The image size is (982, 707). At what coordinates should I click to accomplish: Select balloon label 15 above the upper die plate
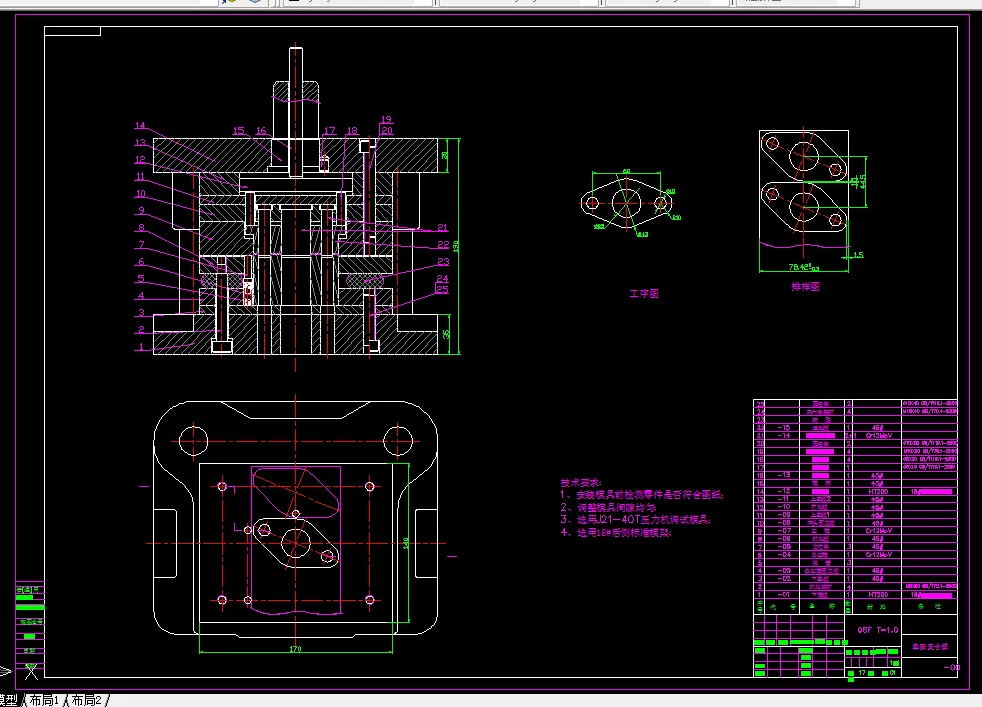tap(239, 130)
